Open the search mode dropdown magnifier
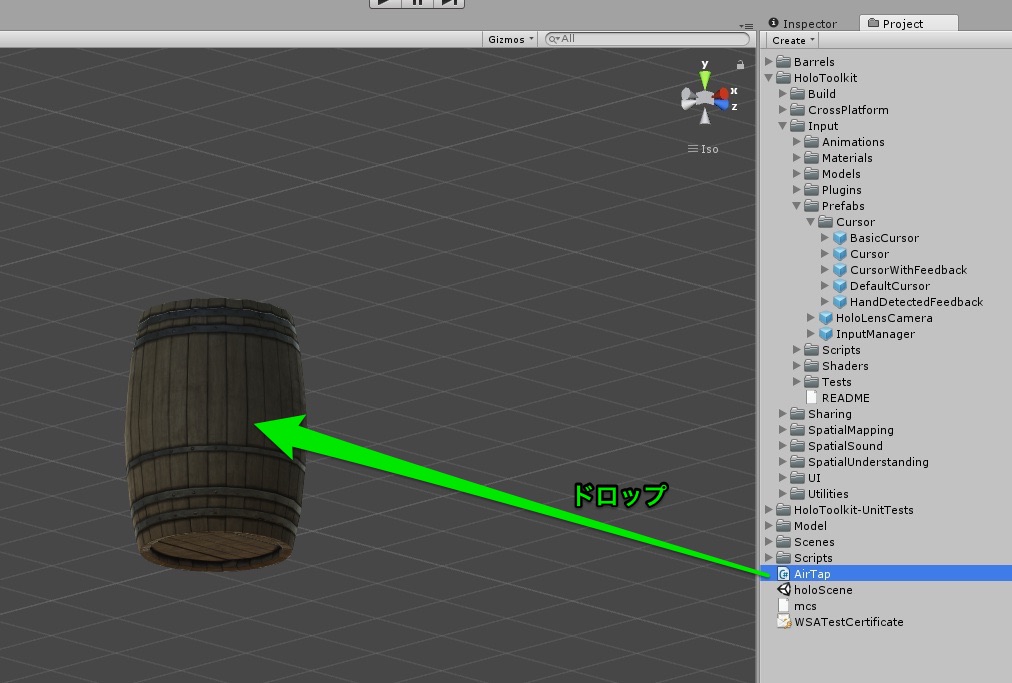1012x683 pixels. click(x=554, y=39)
